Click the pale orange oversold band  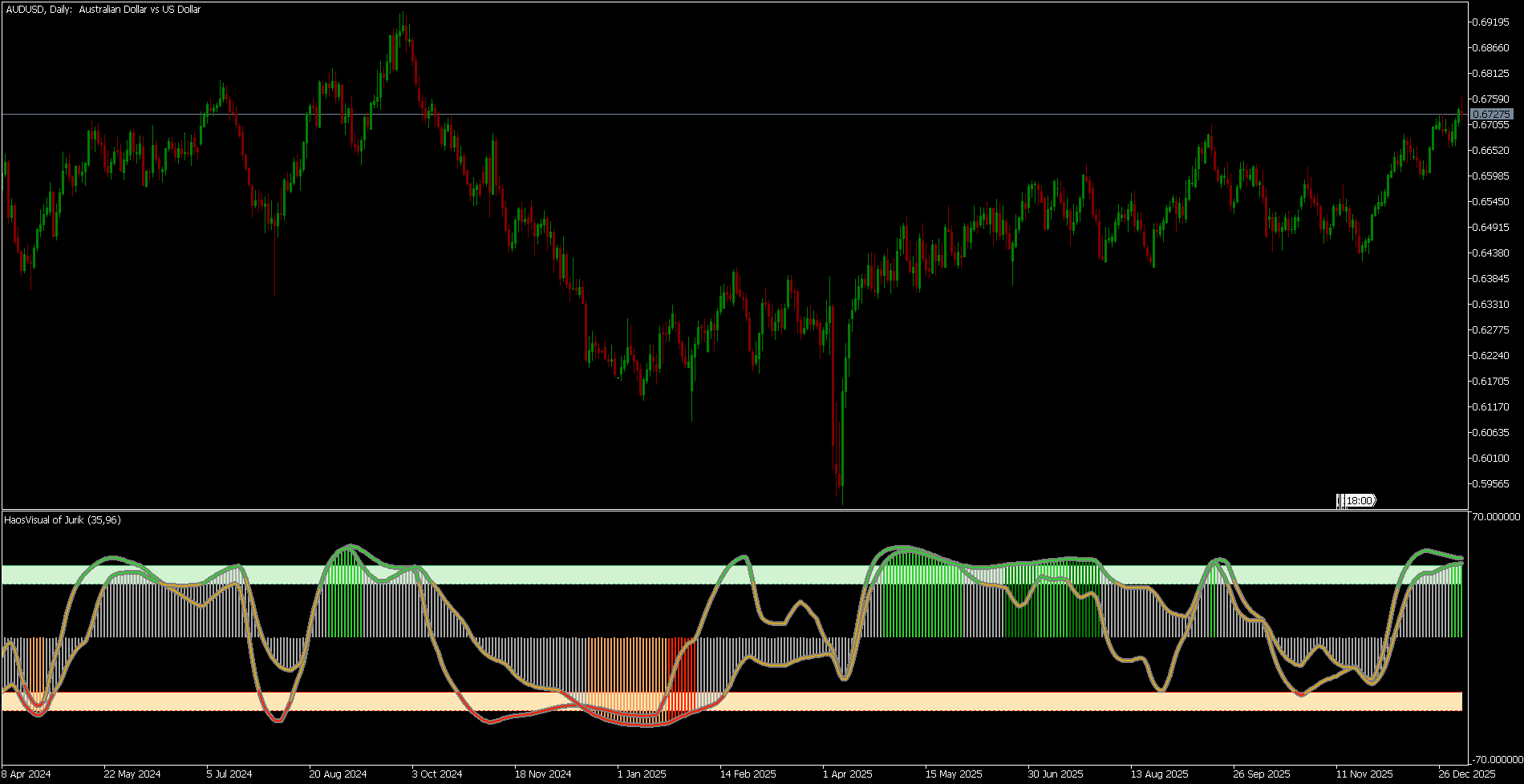coord(732,701)
